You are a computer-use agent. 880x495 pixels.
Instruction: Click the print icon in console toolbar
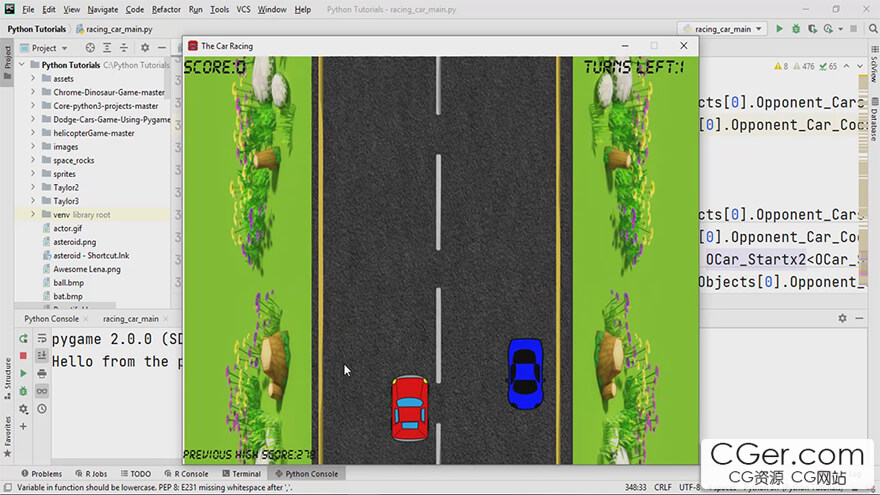[41, 373]
